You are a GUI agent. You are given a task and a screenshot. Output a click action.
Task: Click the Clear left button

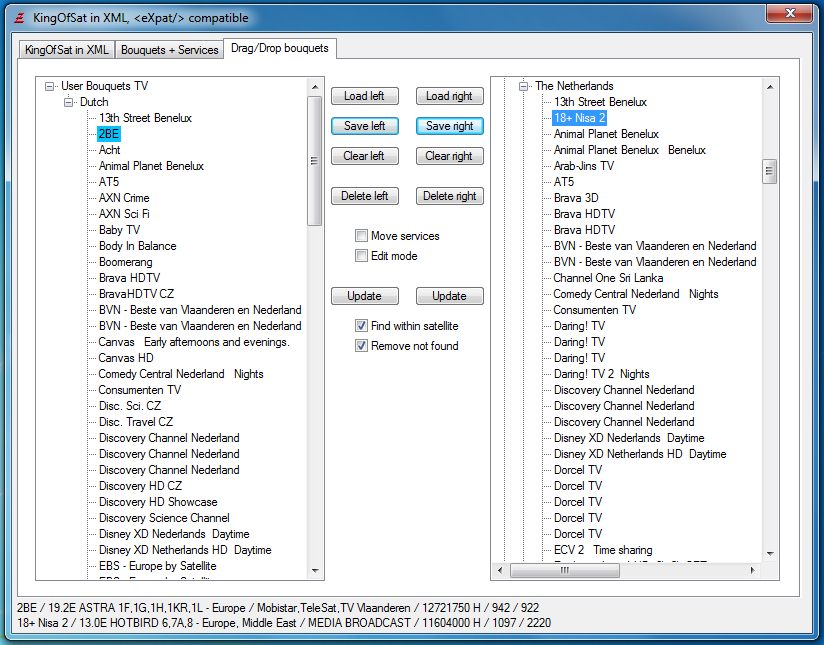tap(365, 156)
